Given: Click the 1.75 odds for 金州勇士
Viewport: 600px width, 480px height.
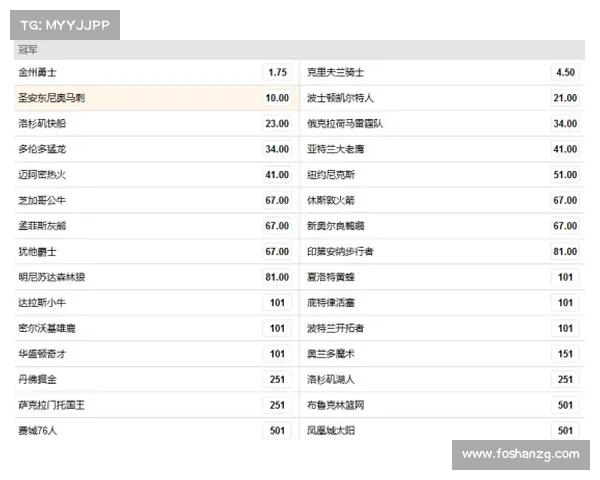Looking at the screenshot, I should [277, 72].
